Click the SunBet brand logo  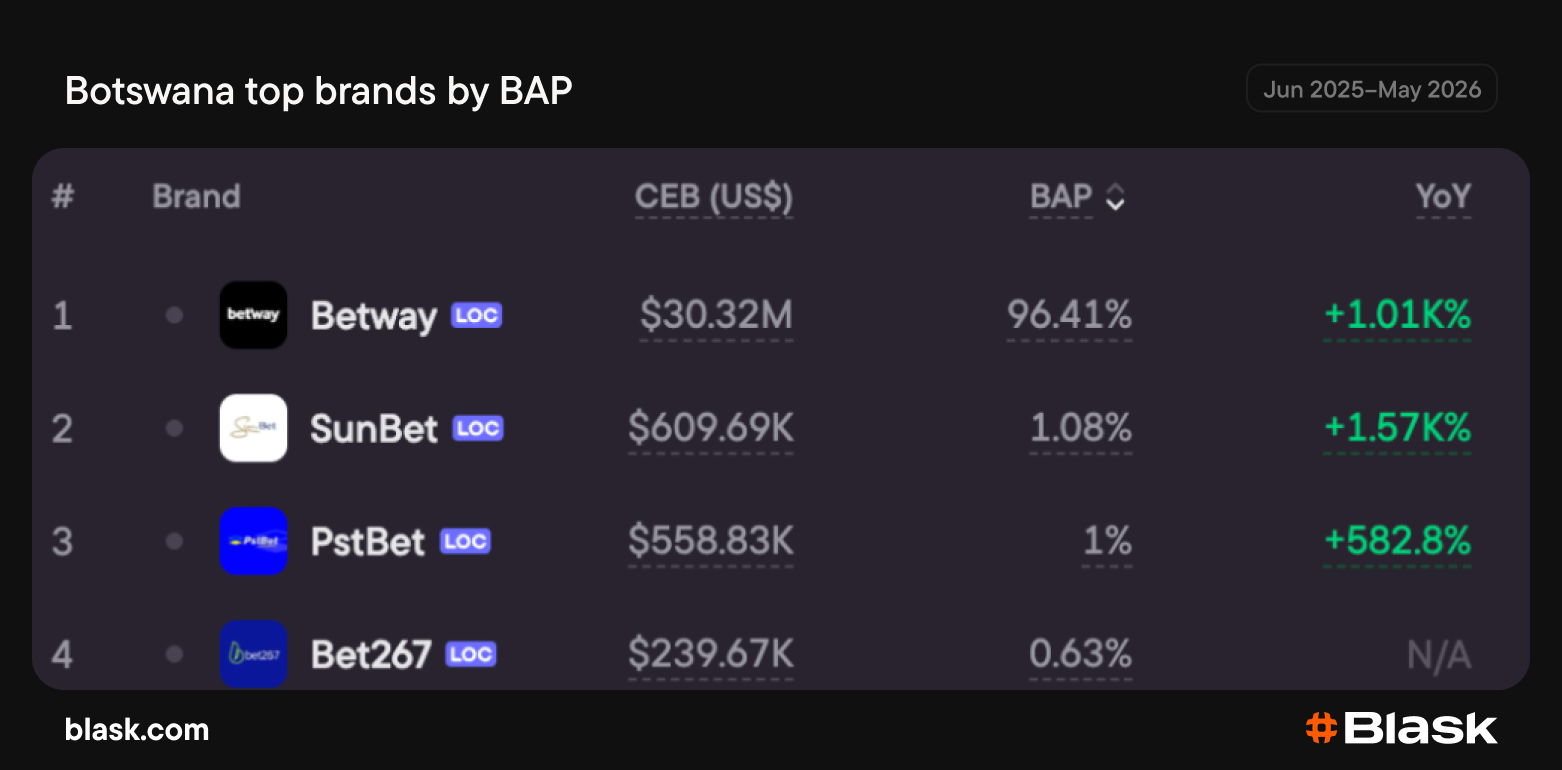pos(253,428)
